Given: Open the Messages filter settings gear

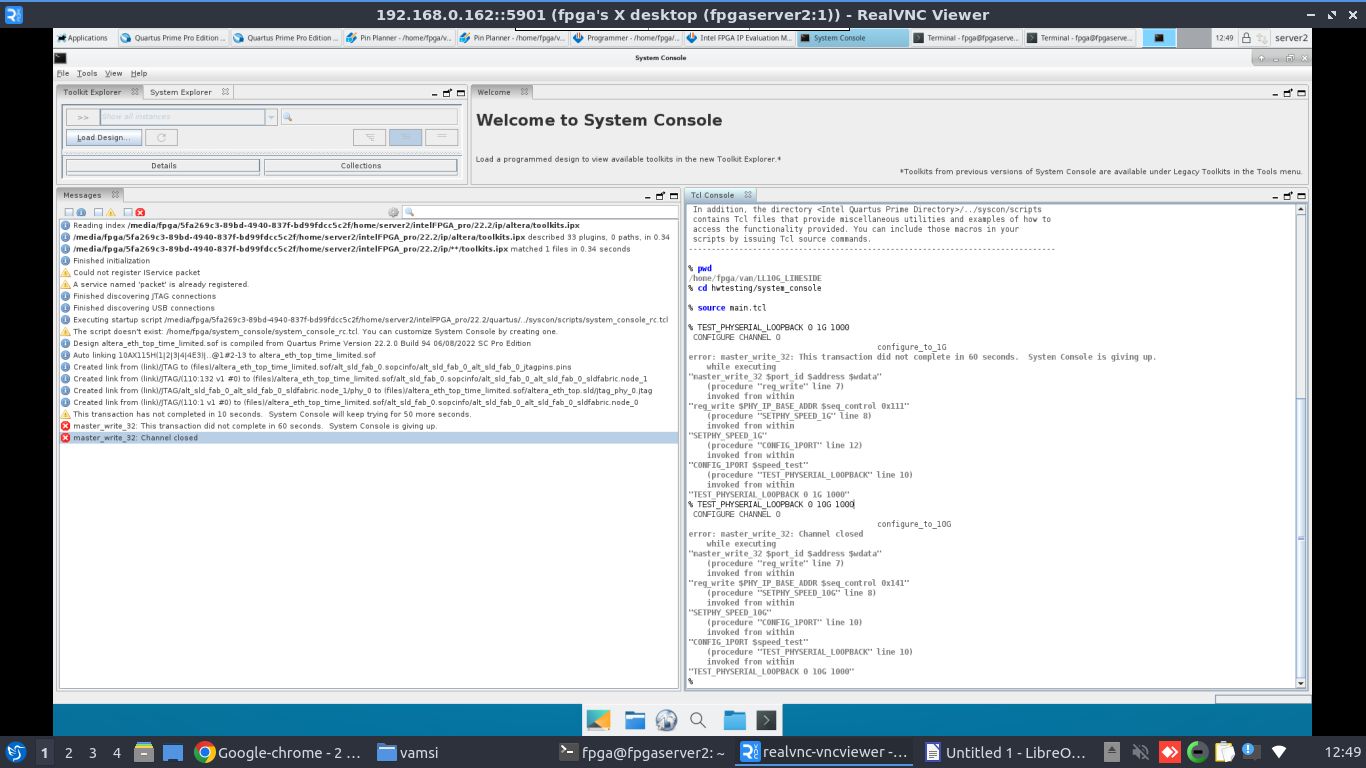Looking at the screenshot, I should 393,212.
